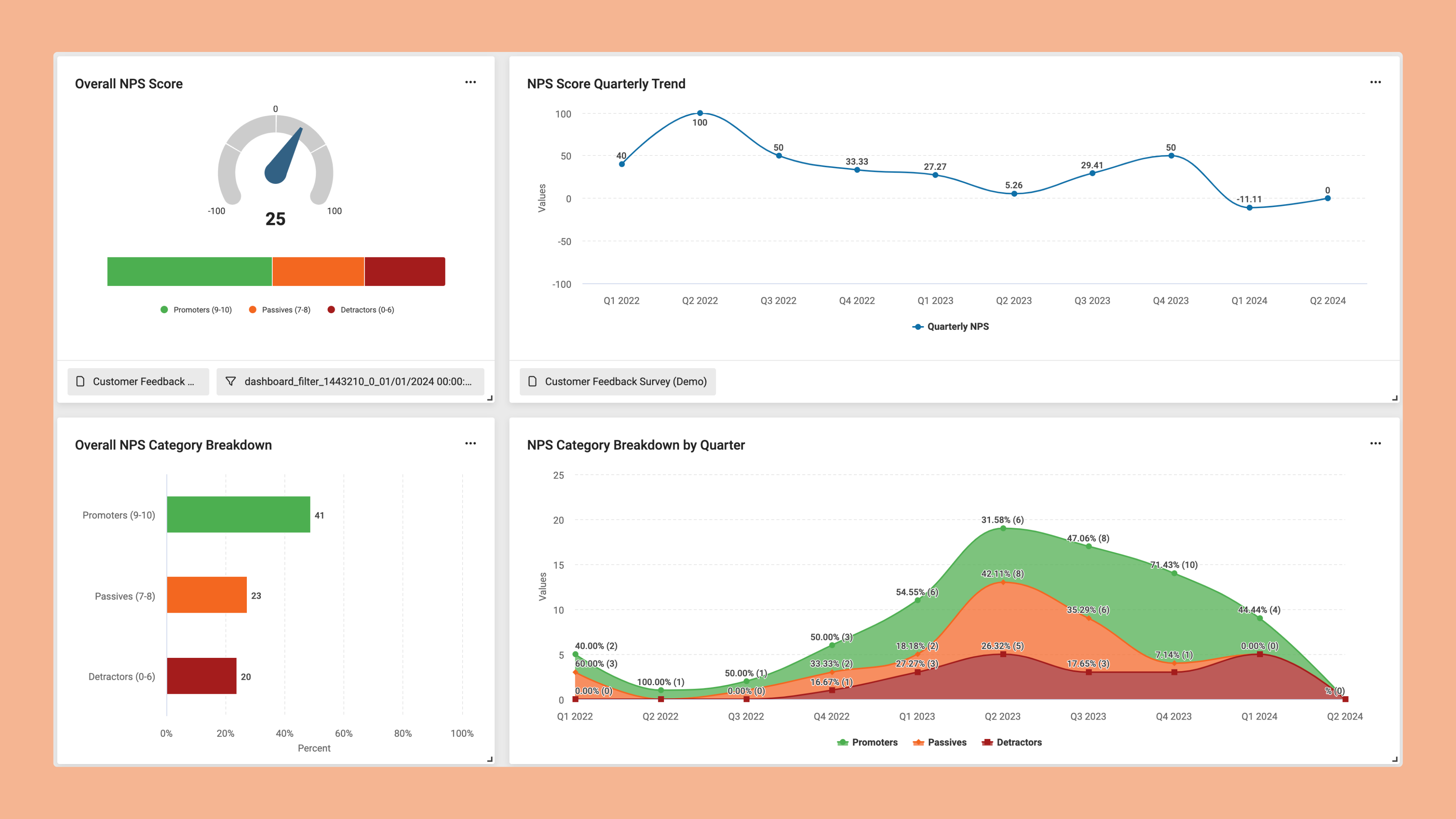Open the ellipsis options menu on NPS Score Quarterly Trend

coord(1376,82)
